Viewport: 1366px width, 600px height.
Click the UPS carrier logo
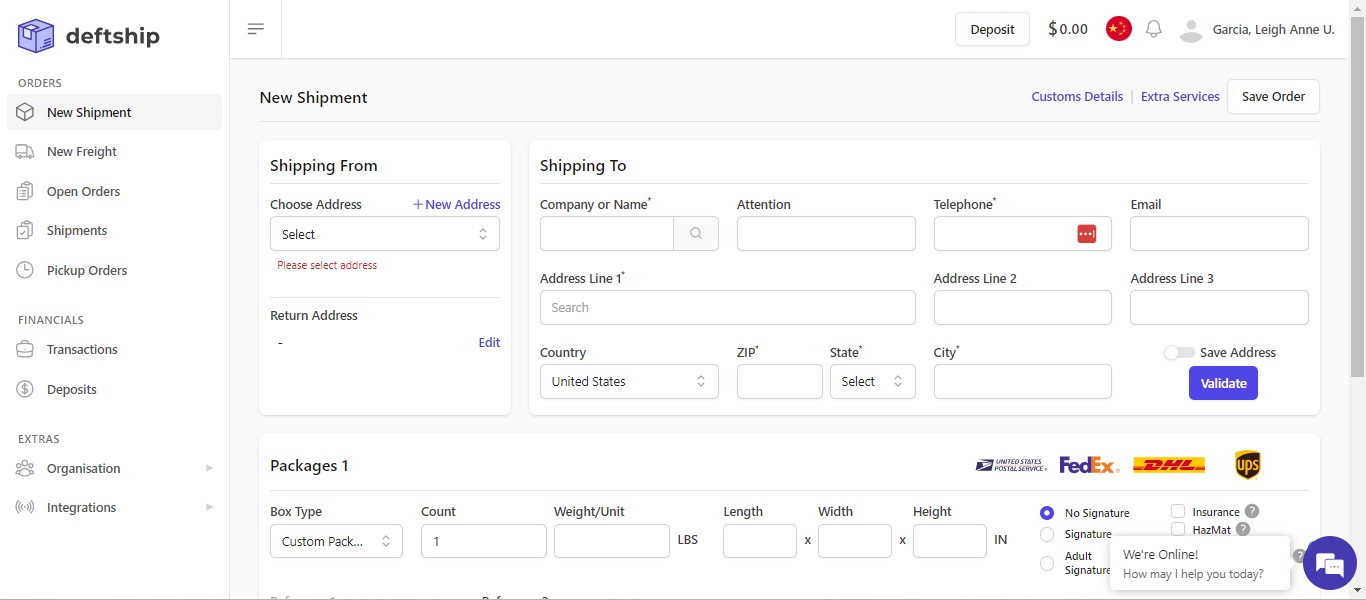[1247, 465]
